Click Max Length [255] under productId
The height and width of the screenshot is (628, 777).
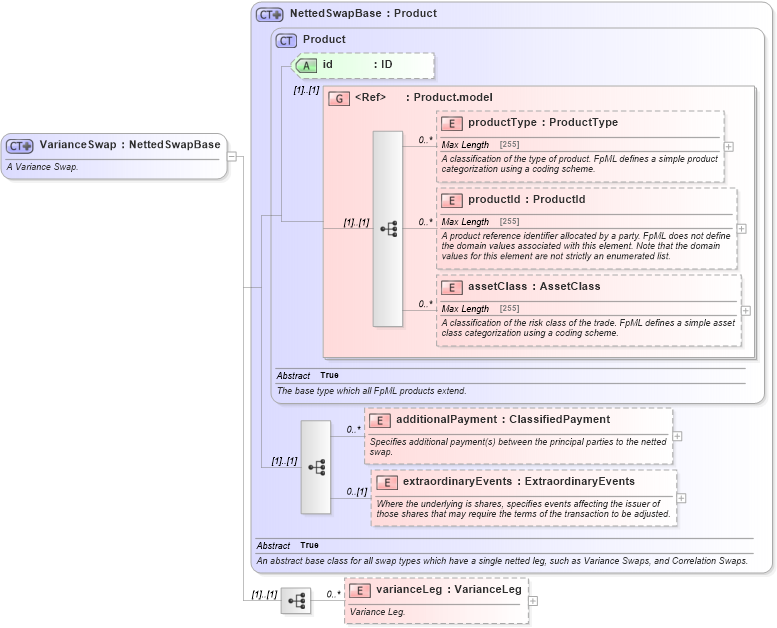480,222
